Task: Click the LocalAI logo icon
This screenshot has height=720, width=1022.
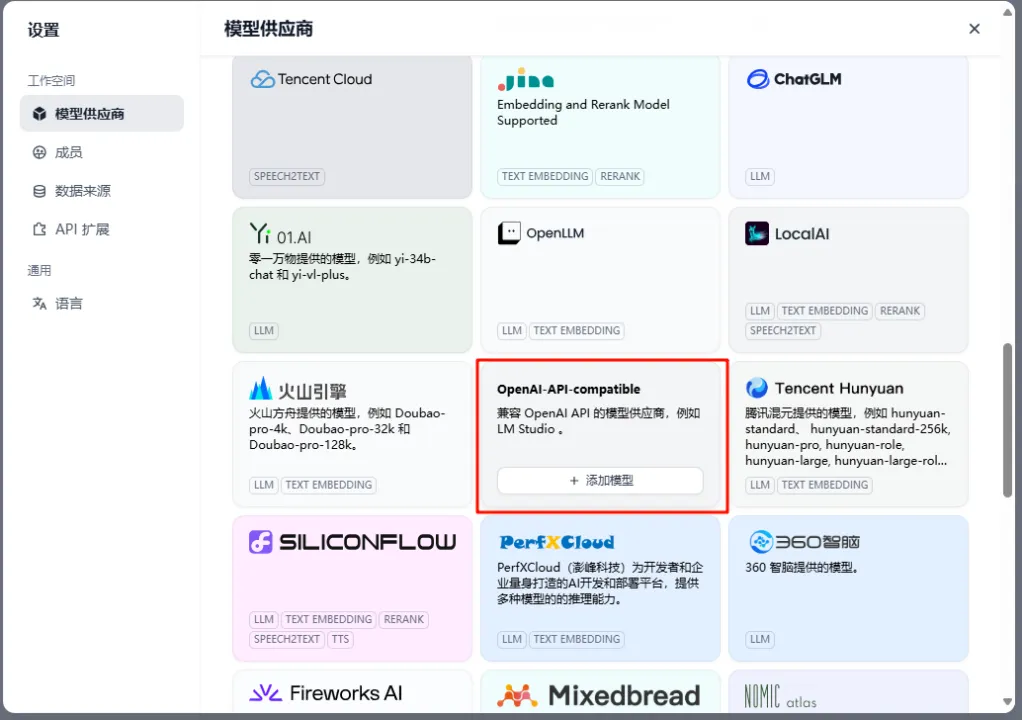Action: 757,233
